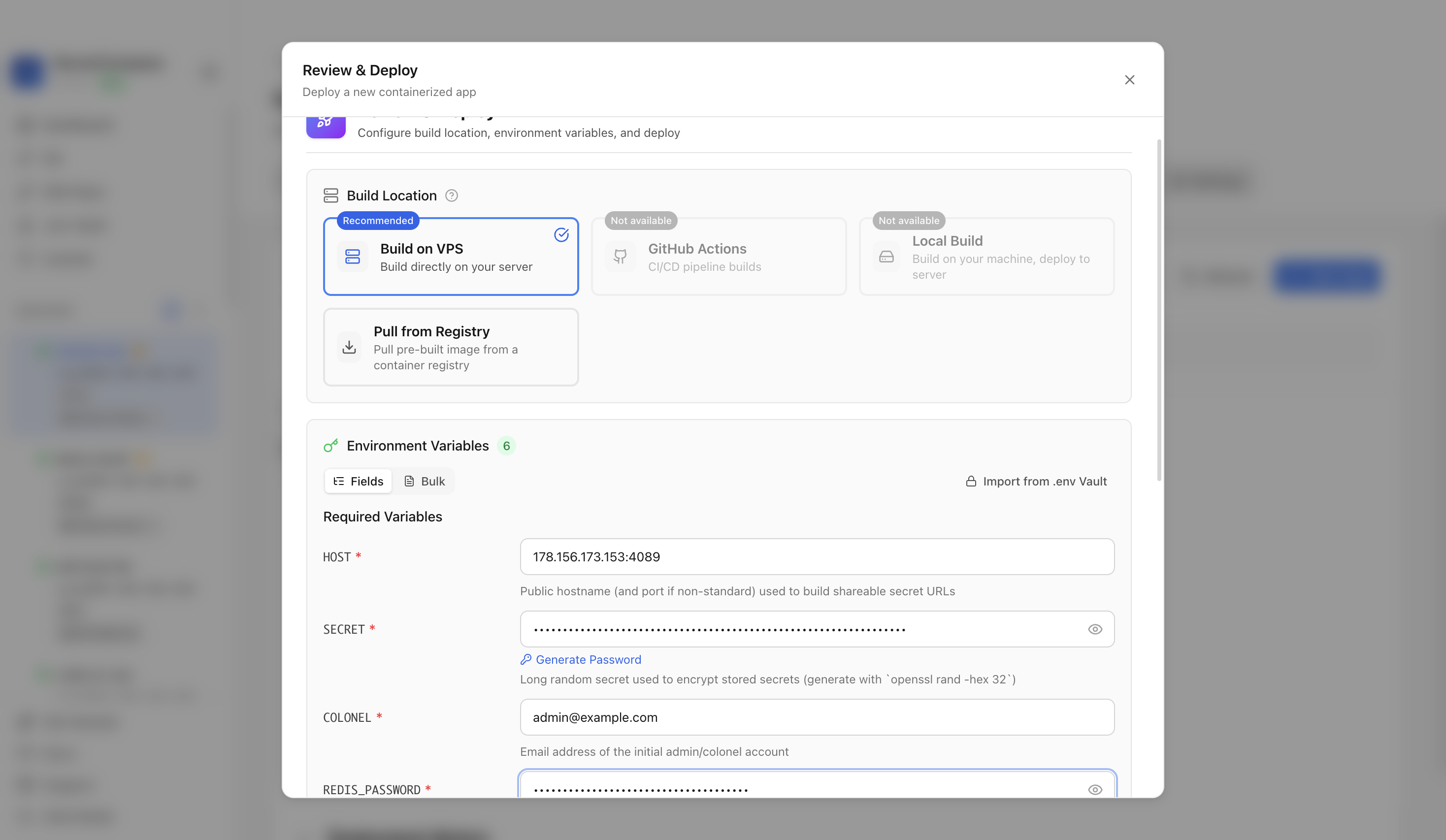Click the GitHub octocat icon
Image resolution: width=1446 pixels, height=840 pixels.
(x=620, y=257)
